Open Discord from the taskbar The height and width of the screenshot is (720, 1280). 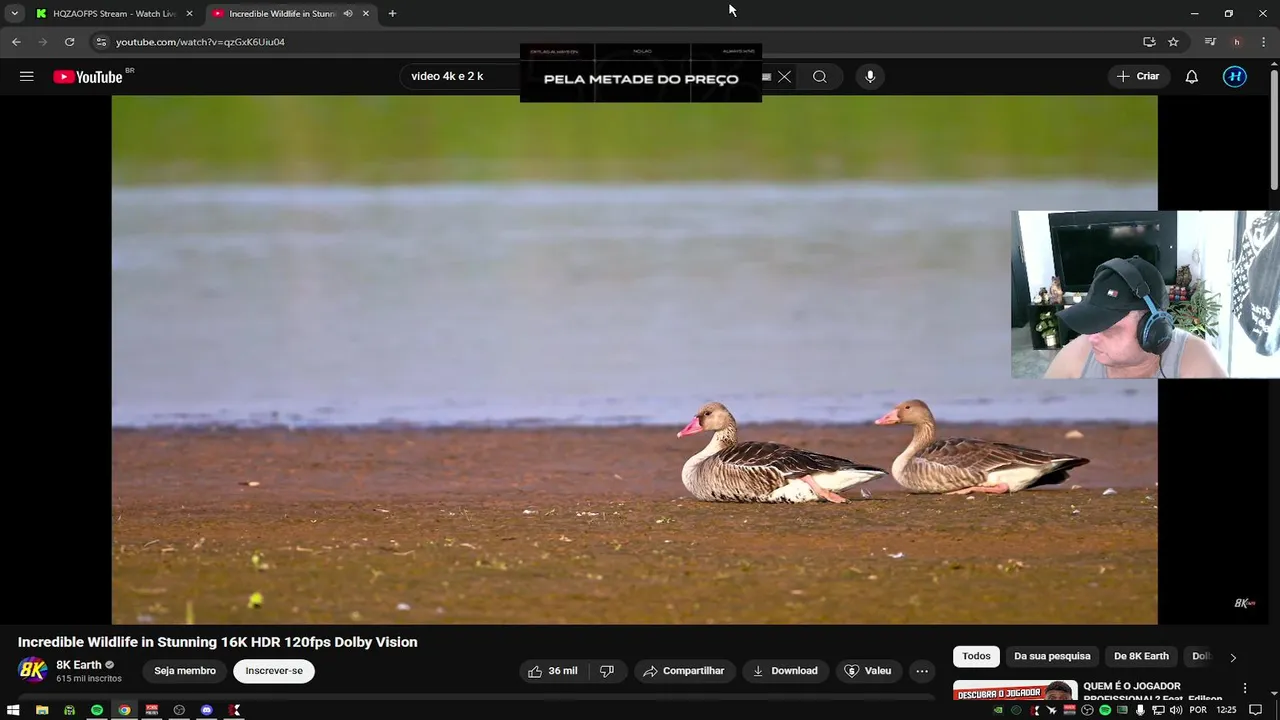tap(207, 710)
